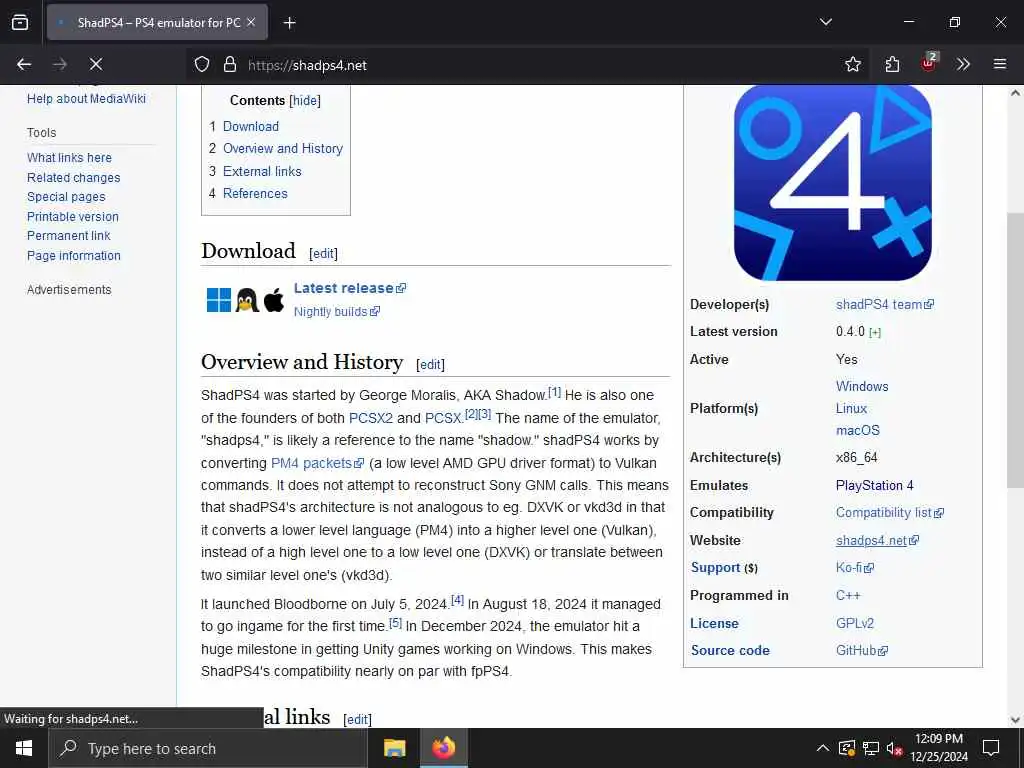
Task: Open Printable version link
Action: (x=72, y=216)
